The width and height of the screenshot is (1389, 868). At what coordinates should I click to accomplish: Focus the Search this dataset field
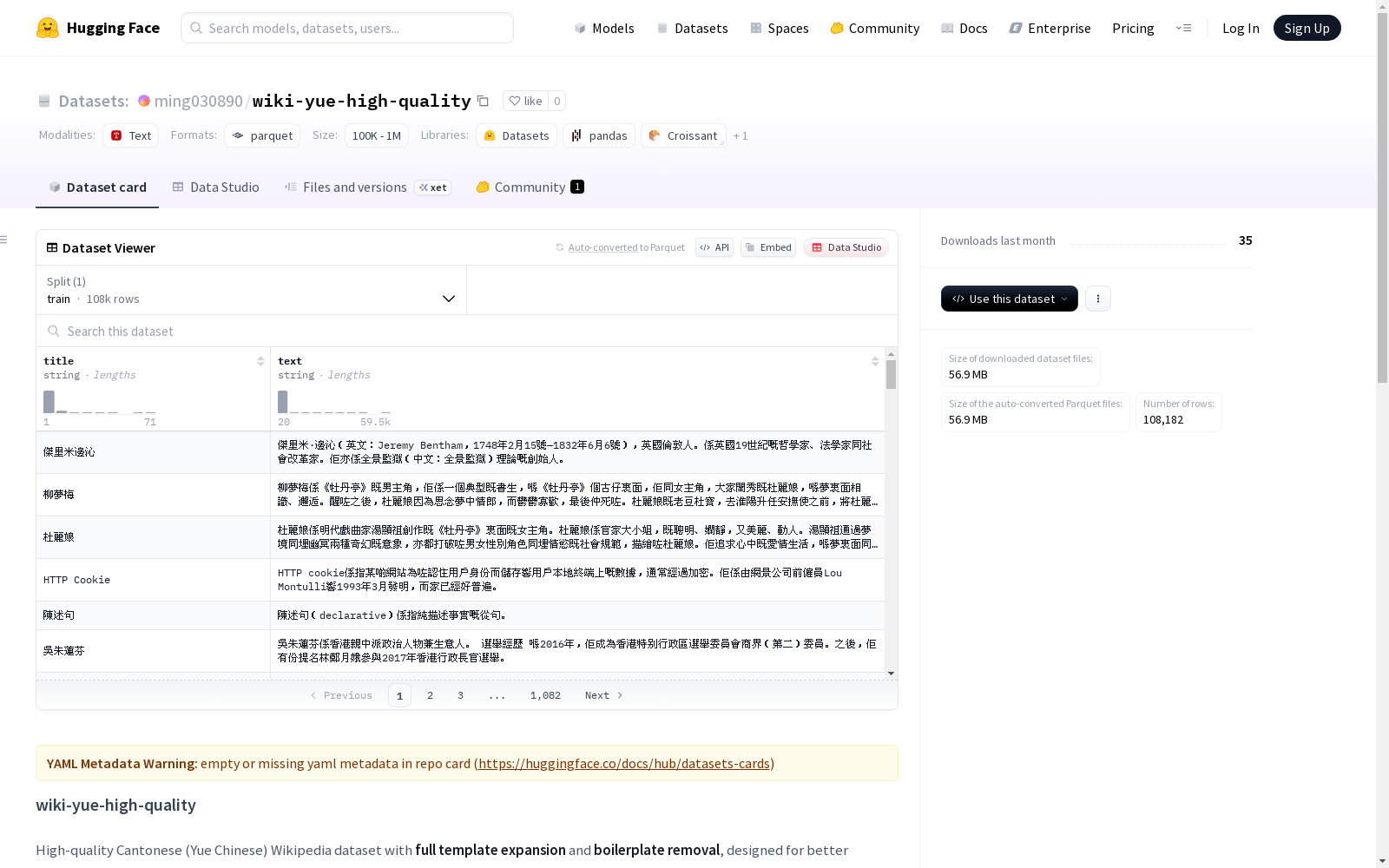tap(467, 331)
